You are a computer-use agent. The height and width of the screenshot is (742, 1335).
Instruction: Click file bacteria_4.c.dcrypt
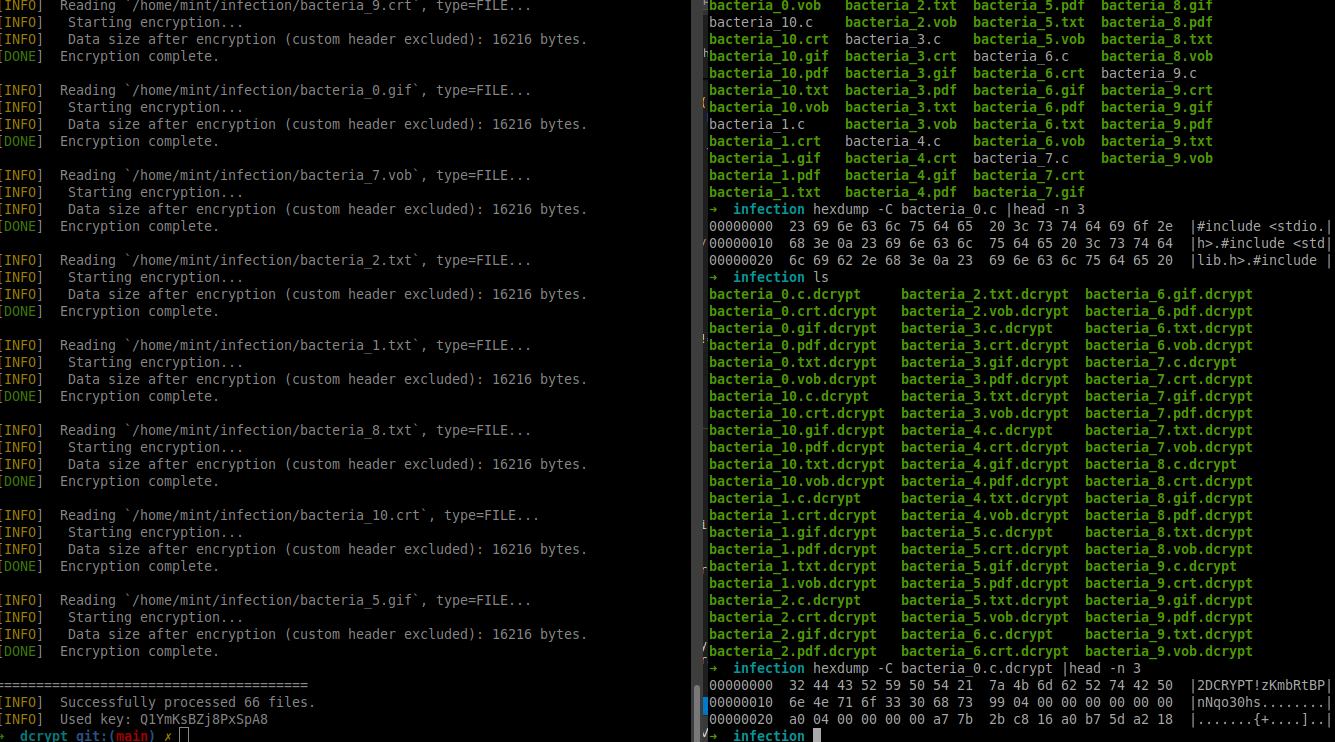tap(977, 430)
